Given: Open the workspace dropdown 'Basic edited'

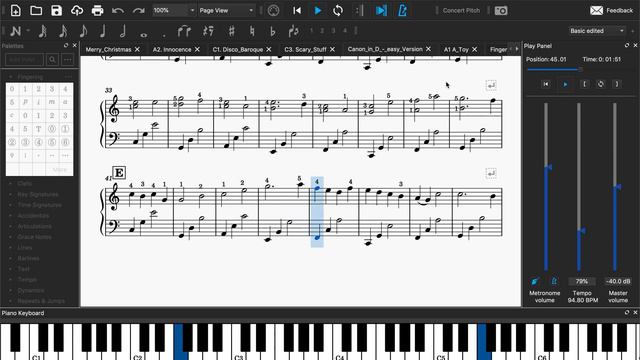Looking at the screenshot, I should point(598,31).
